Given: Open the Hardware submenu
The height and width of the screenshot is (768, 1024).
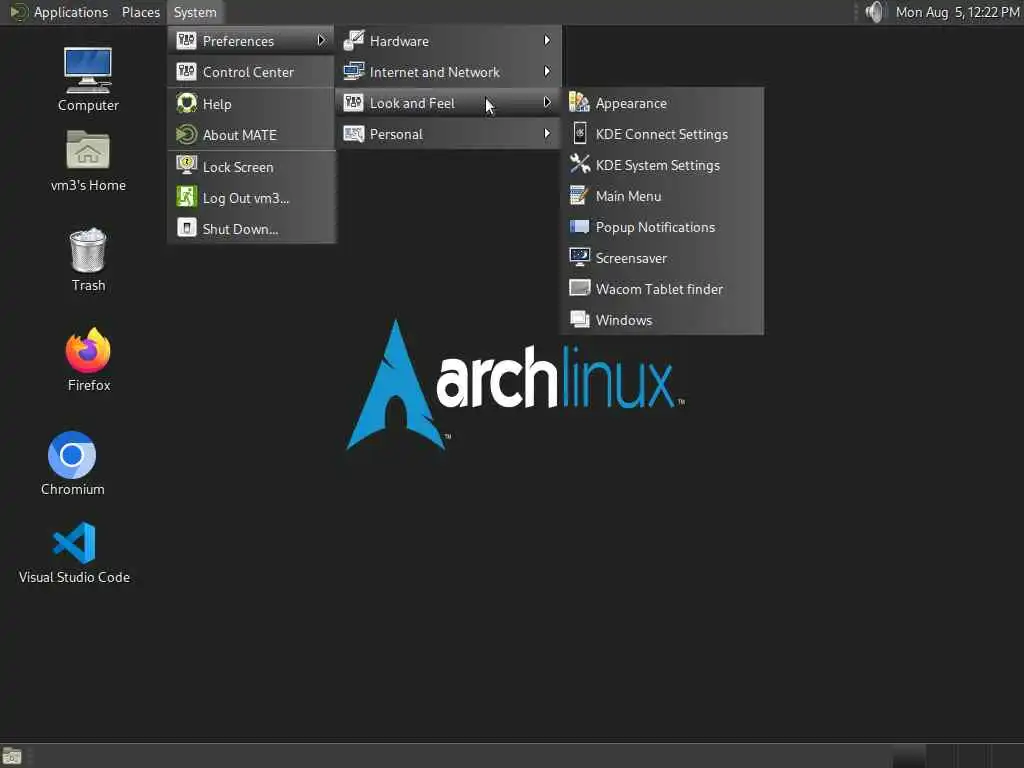Looking at the screenshot, I should pyautogui.click(x=448, y=40).
